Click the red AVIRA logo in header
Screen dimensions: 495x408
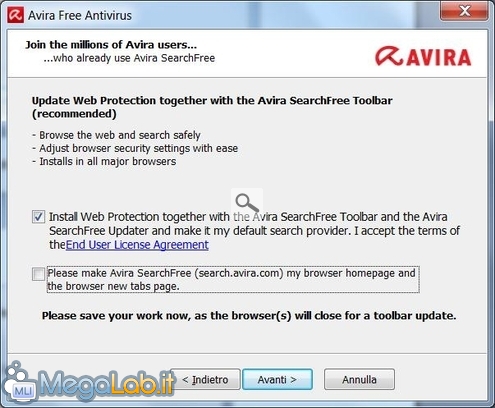coord(423,56)
